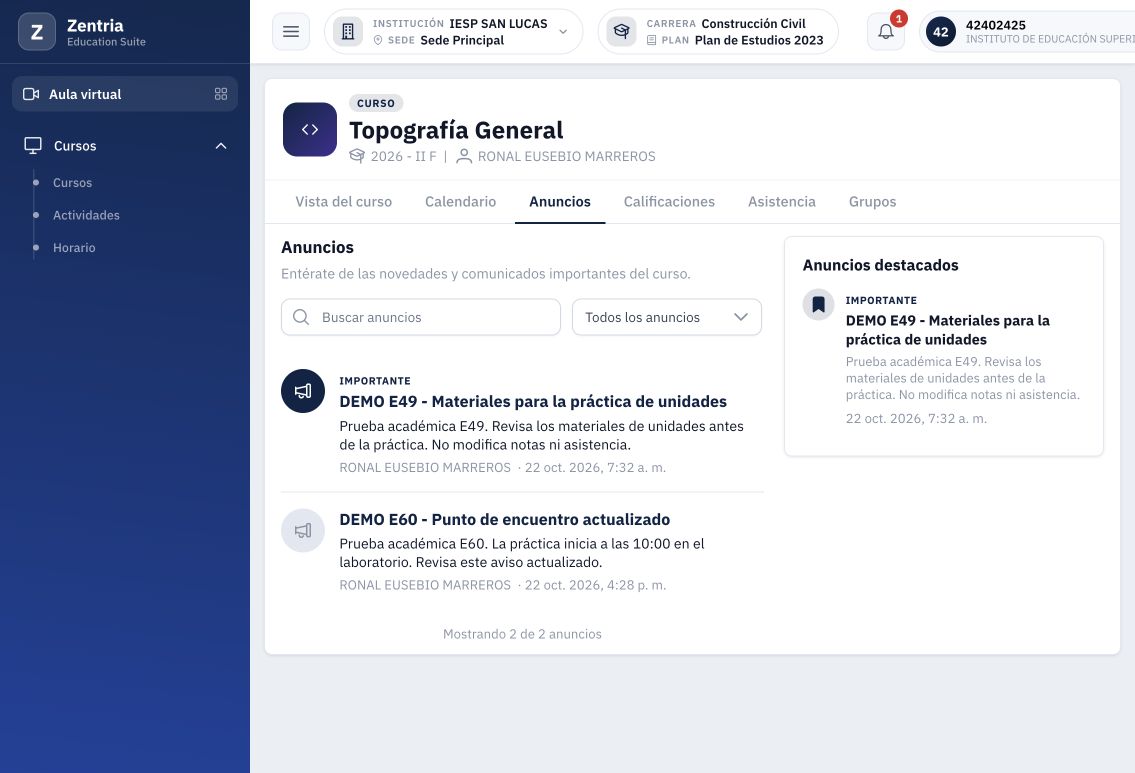Click the institution building icon

(x=348, y=32)
